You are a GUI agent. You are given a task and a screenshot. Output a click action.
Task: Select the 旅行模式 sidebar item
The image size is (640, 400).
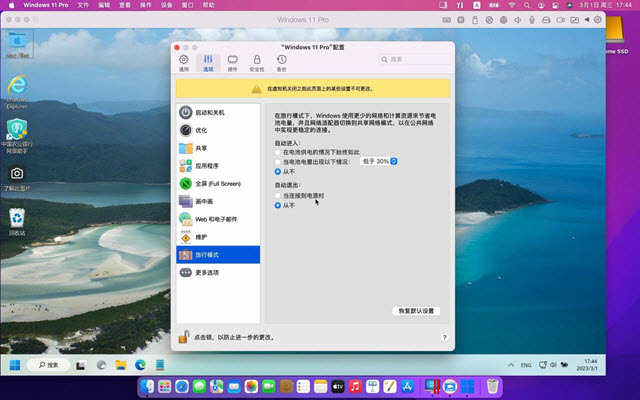click(218, 255)
